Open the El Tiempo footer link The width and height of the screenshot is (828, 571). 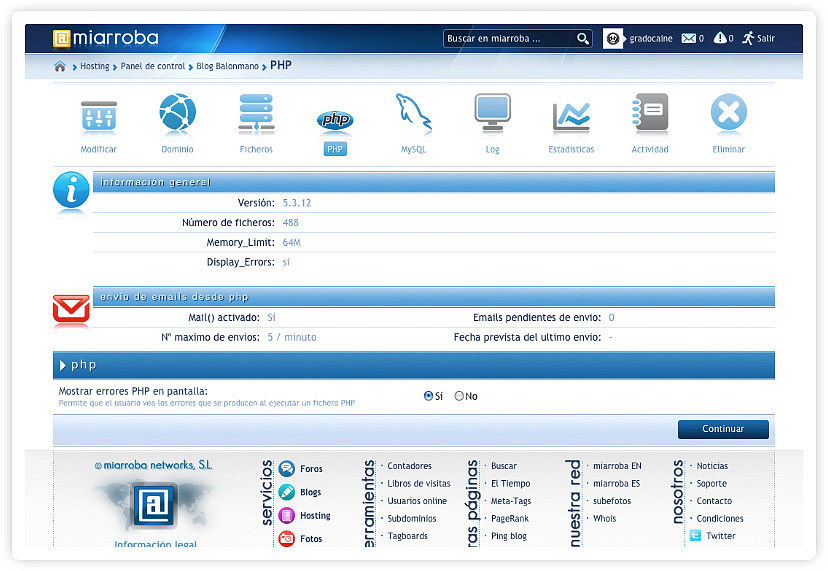tap(510, 483)
